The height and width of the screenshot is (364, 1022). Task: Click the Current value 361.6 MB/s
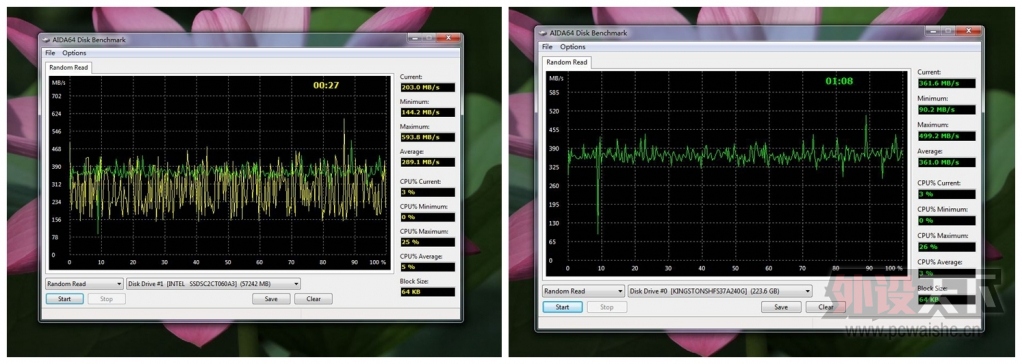pos(946,83)
